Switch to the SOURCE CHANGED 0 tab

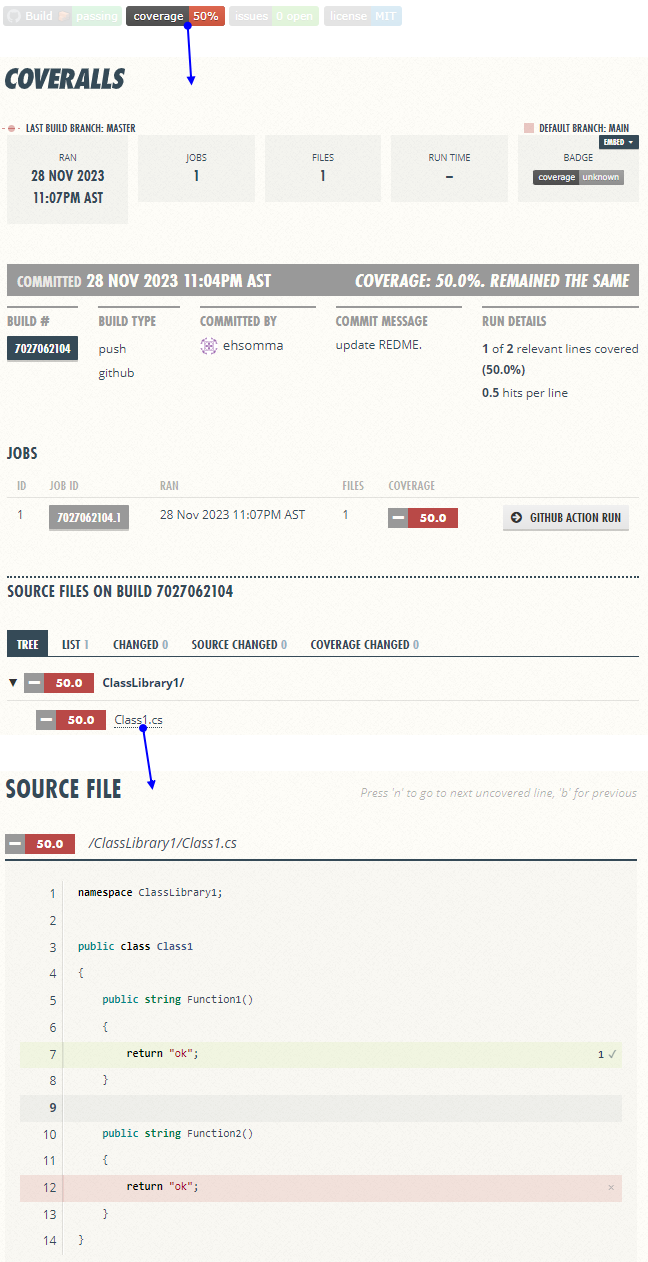pyautogui.click(x=239, y=644)
